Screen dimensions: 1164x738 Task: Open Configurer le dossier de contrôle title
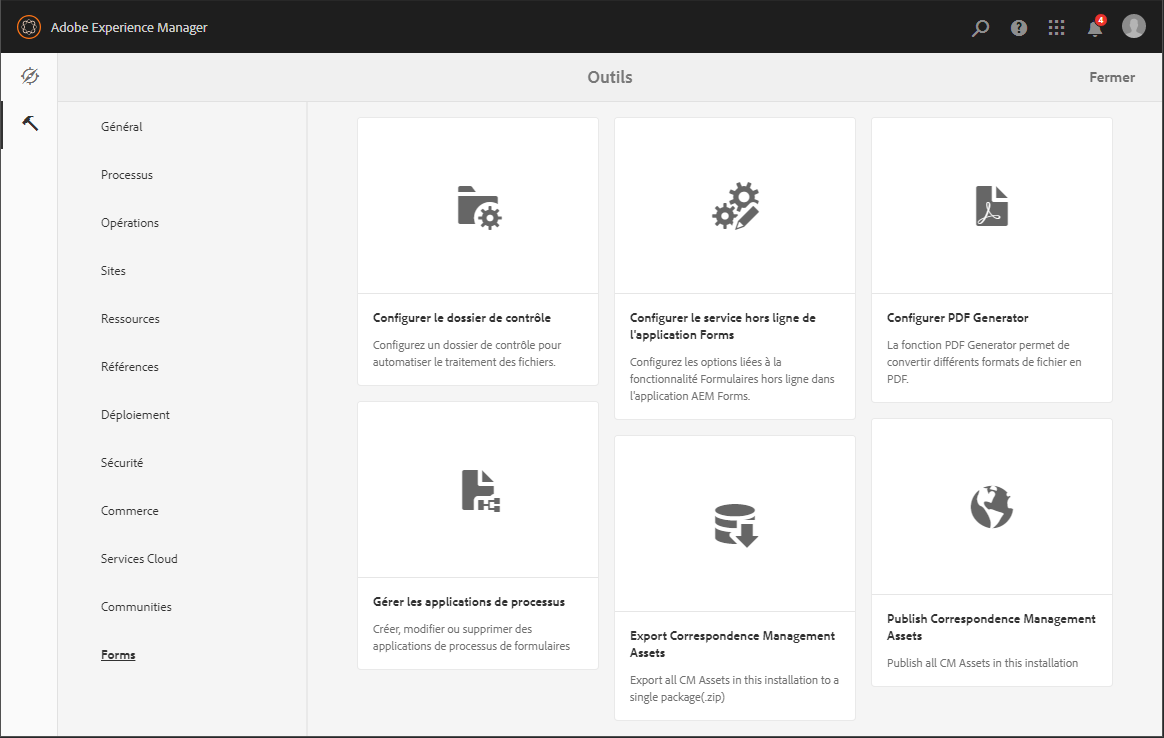[462, 318]
